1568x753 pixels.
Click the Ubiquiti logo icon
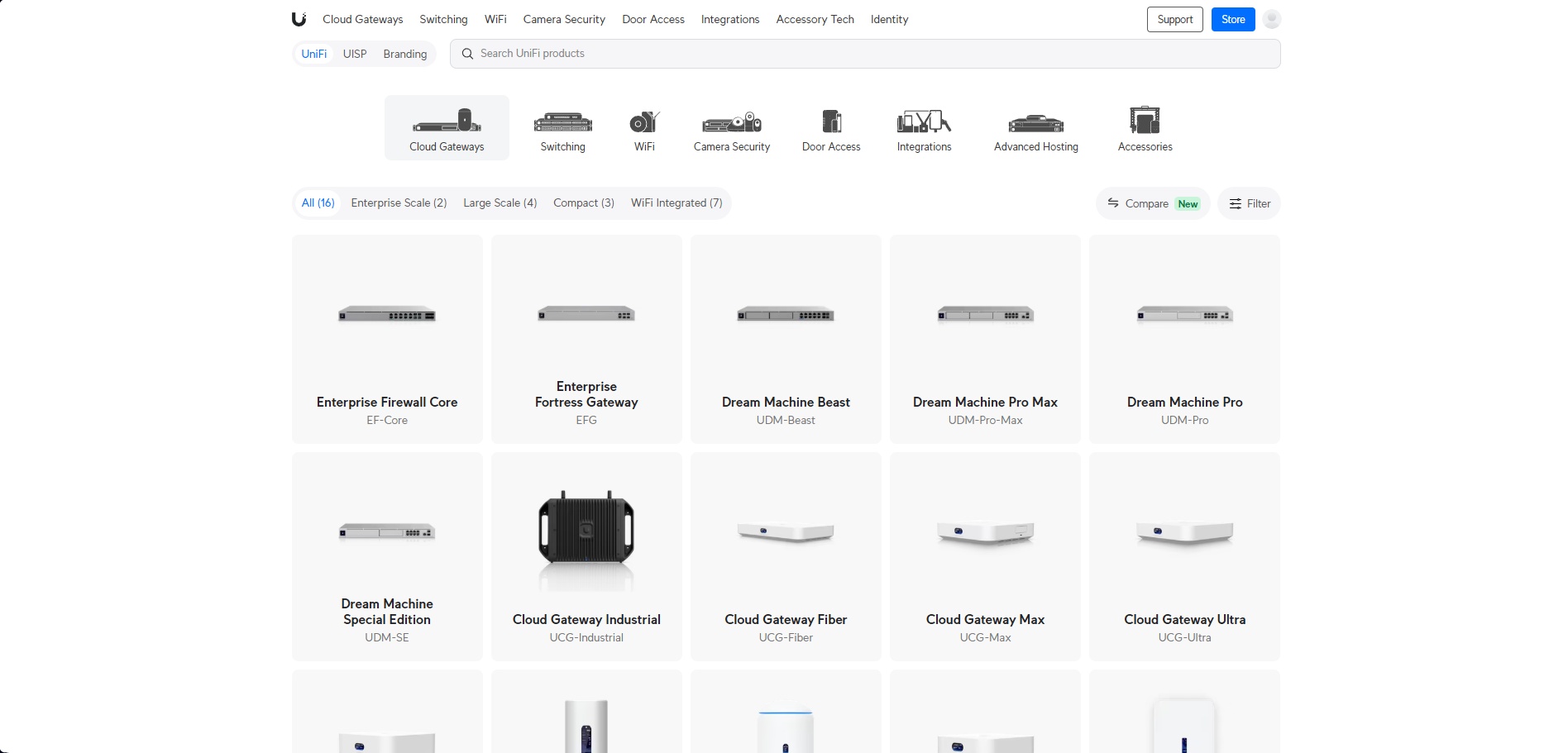[299, 19]
